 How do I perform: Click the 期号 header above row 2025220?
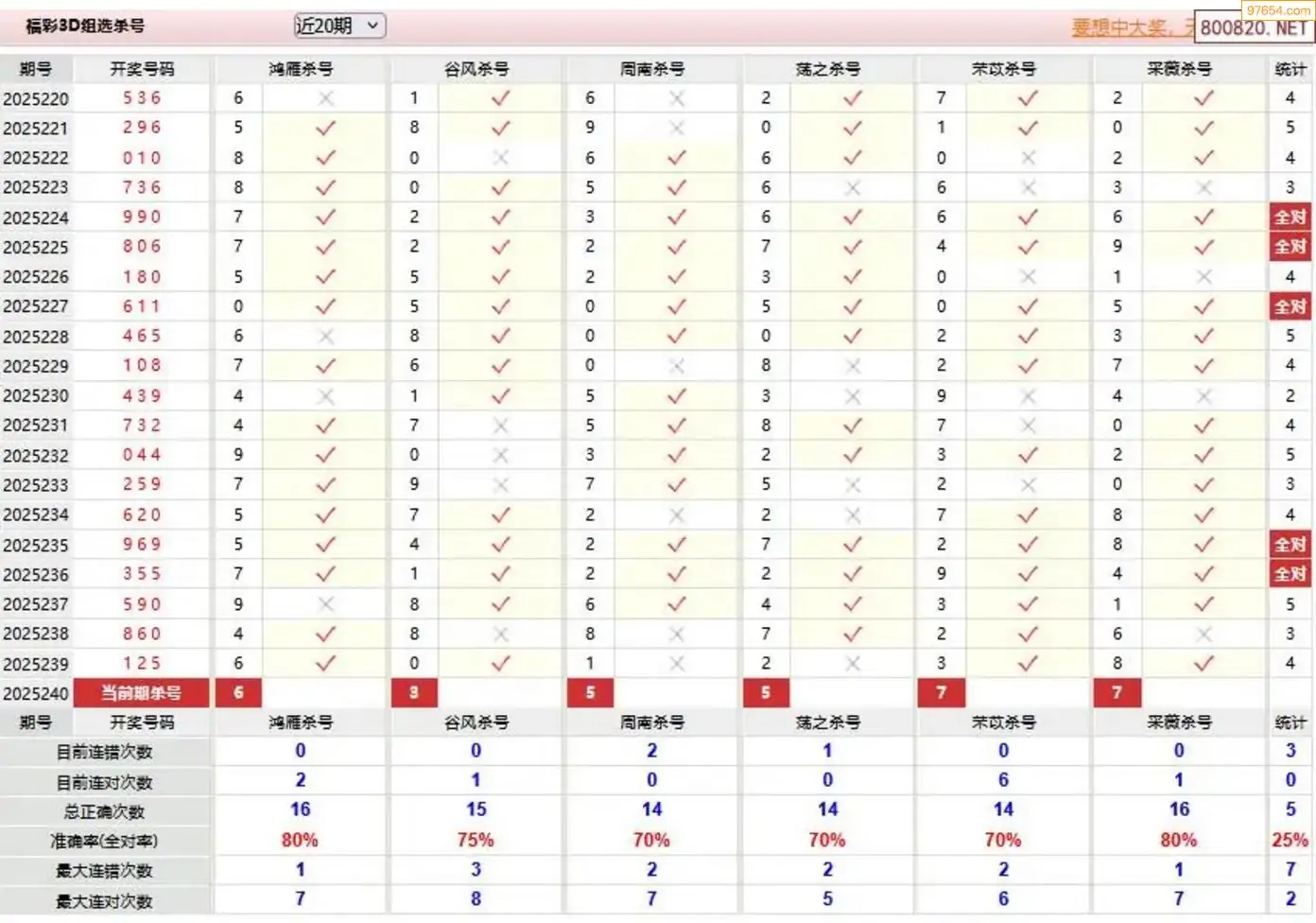(x=35, y=69)
